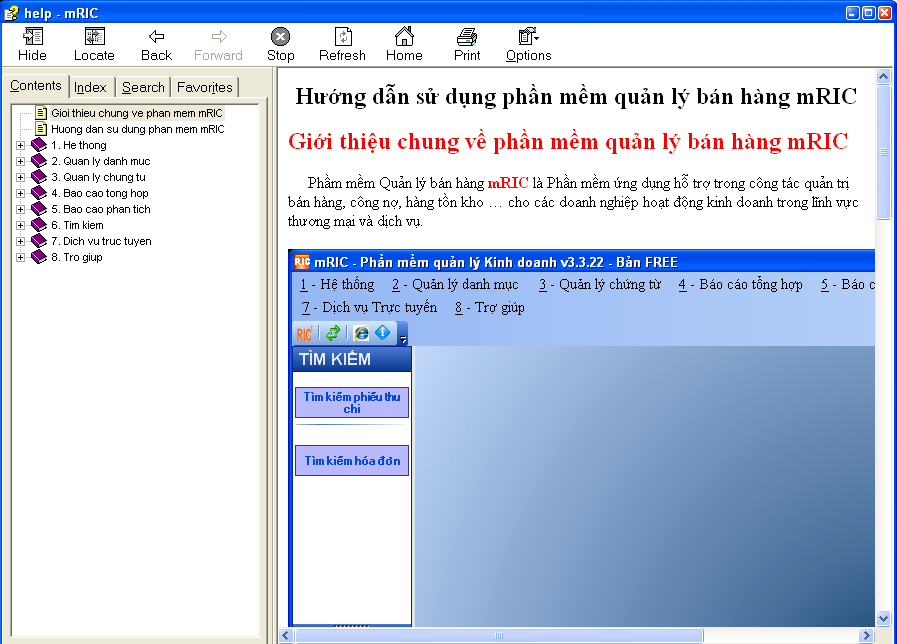Expand the 4. Bao cao tong hop node

(21, 193)
